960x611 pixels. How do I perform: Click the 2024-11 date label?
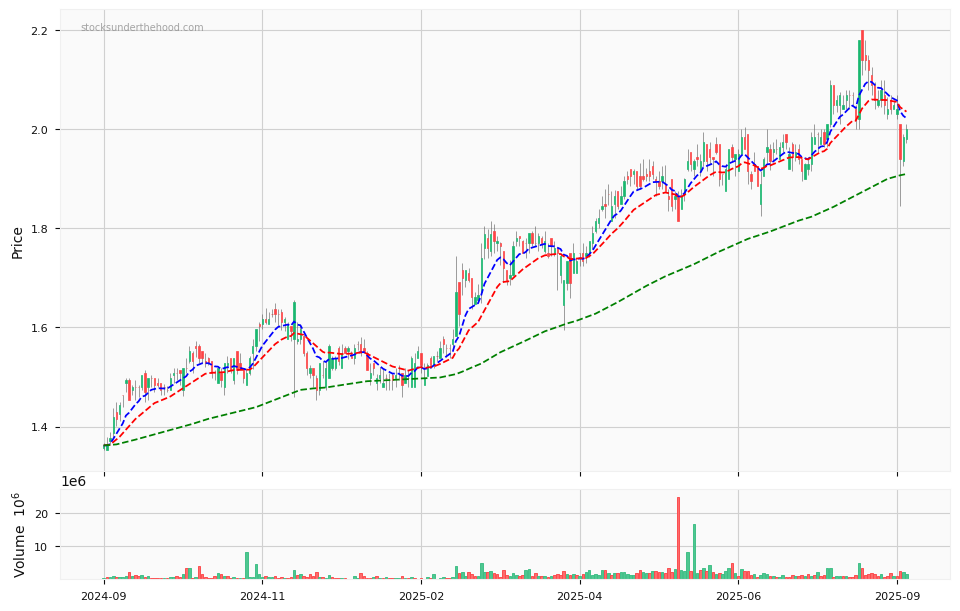click(263, 596)
